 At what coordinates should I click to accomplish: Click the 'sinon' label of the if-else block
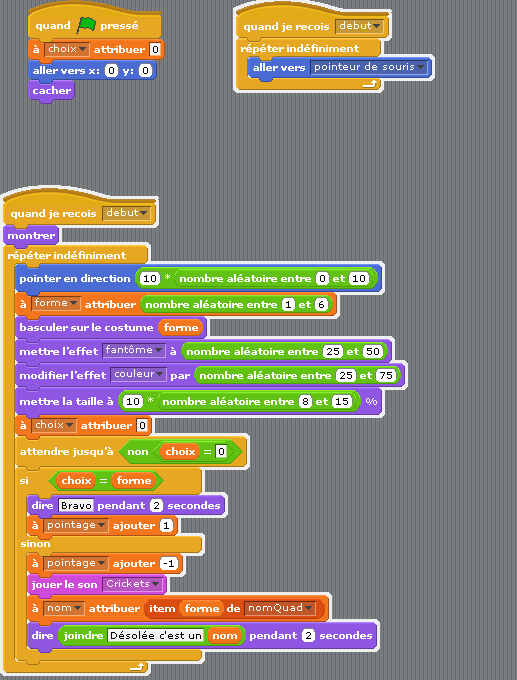[x=35, y=544]
